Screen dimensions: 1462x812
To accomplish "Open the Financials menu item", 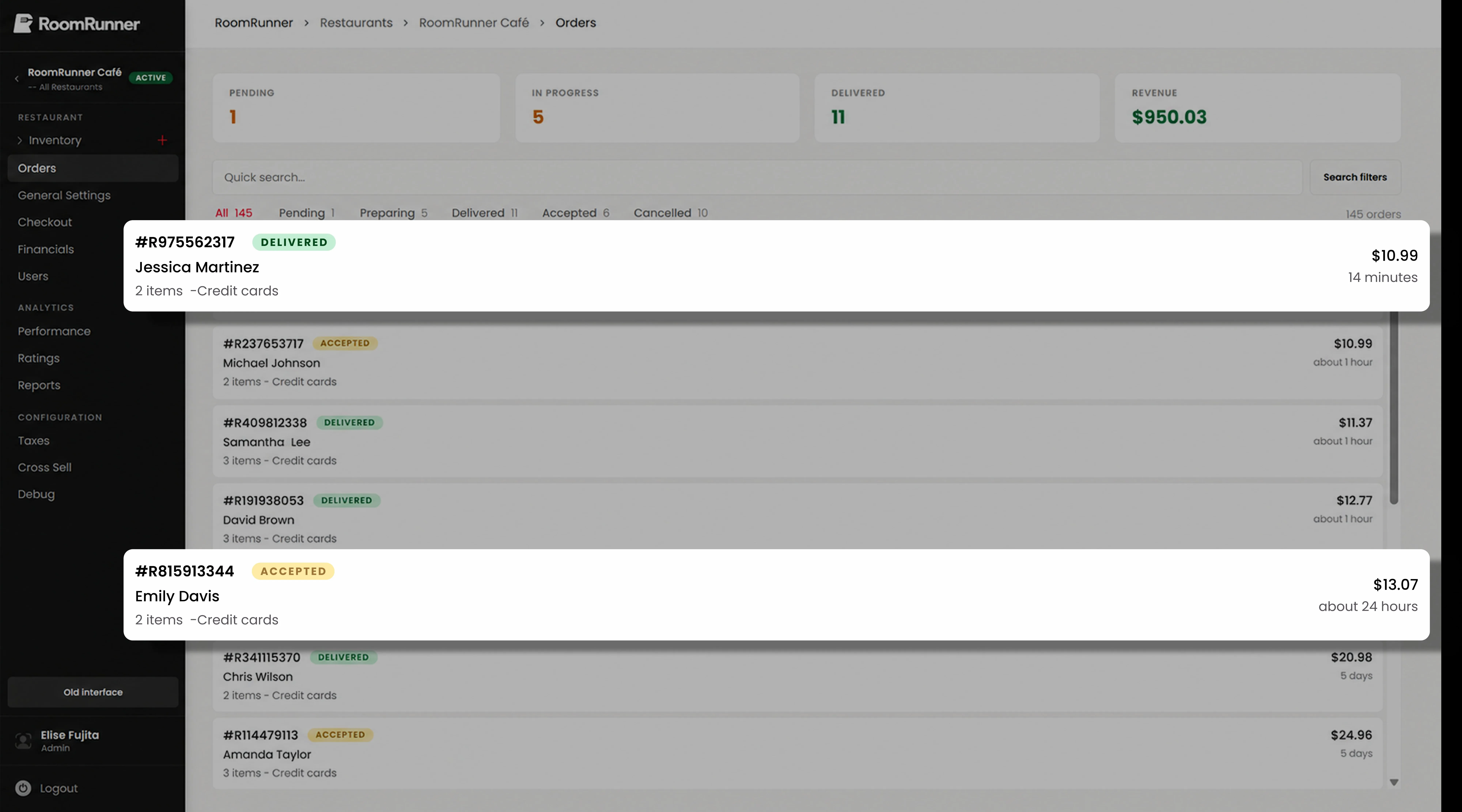I will (x=46, y=249).
